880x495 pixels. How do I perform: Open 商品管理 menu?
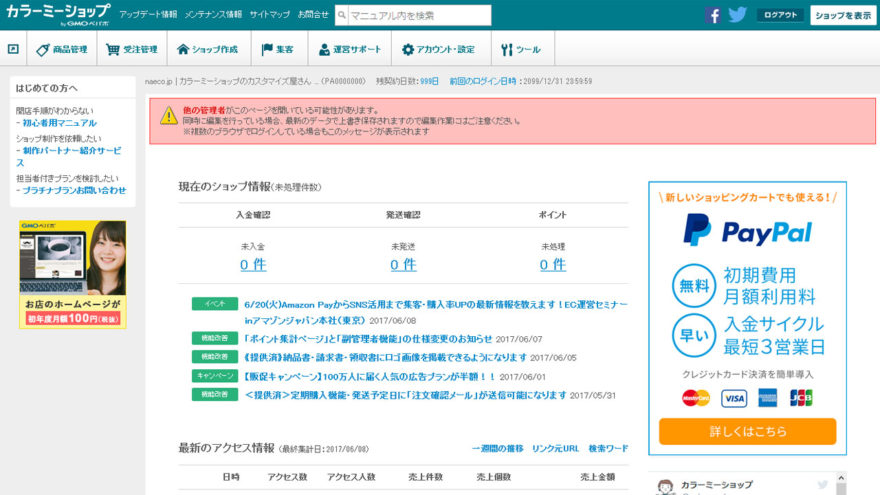click(x=62, y=49)
